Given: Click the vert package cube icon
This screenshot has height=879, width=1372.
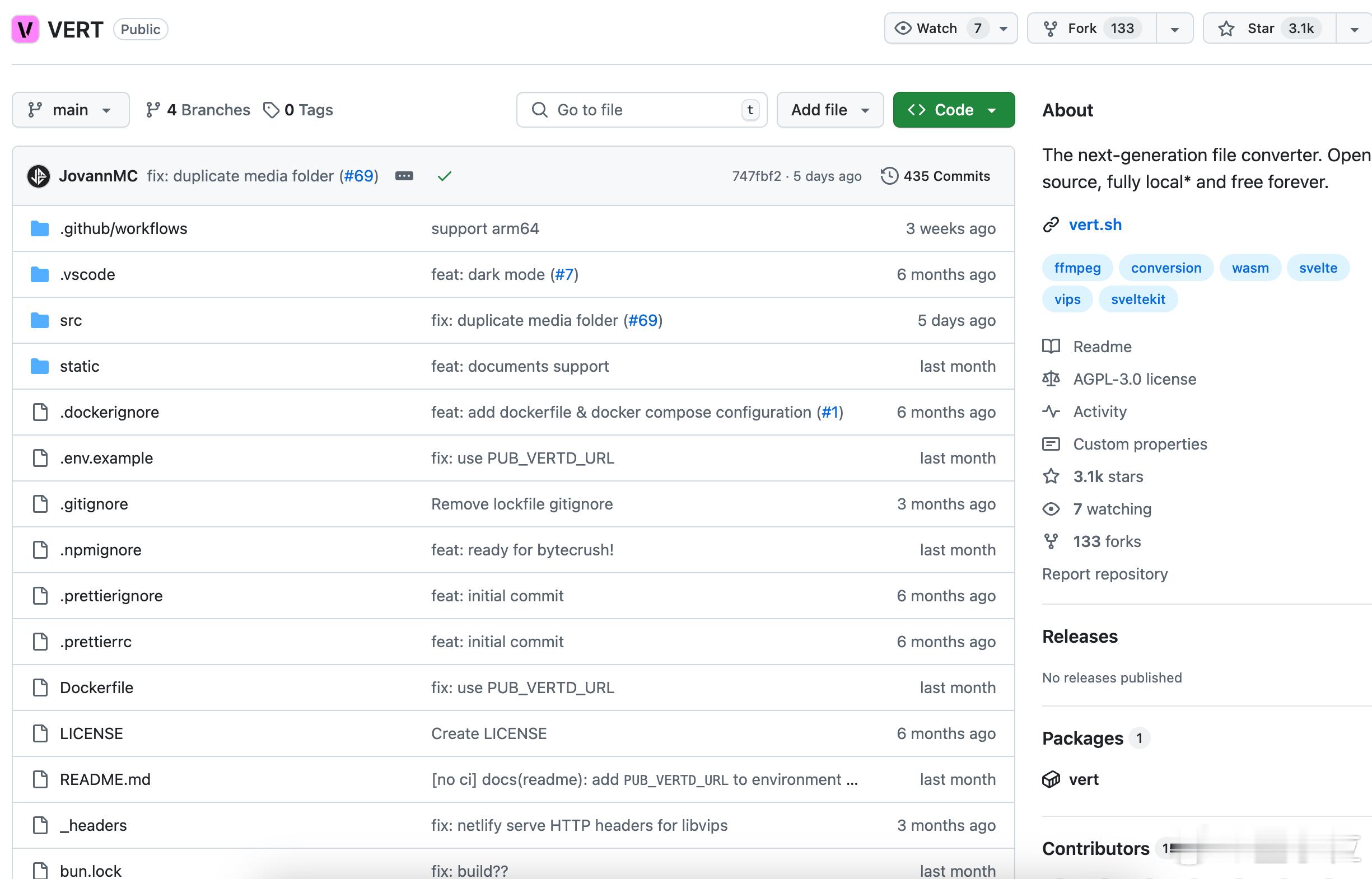Looking at the screenshot, I should [x=1051, y=780].
